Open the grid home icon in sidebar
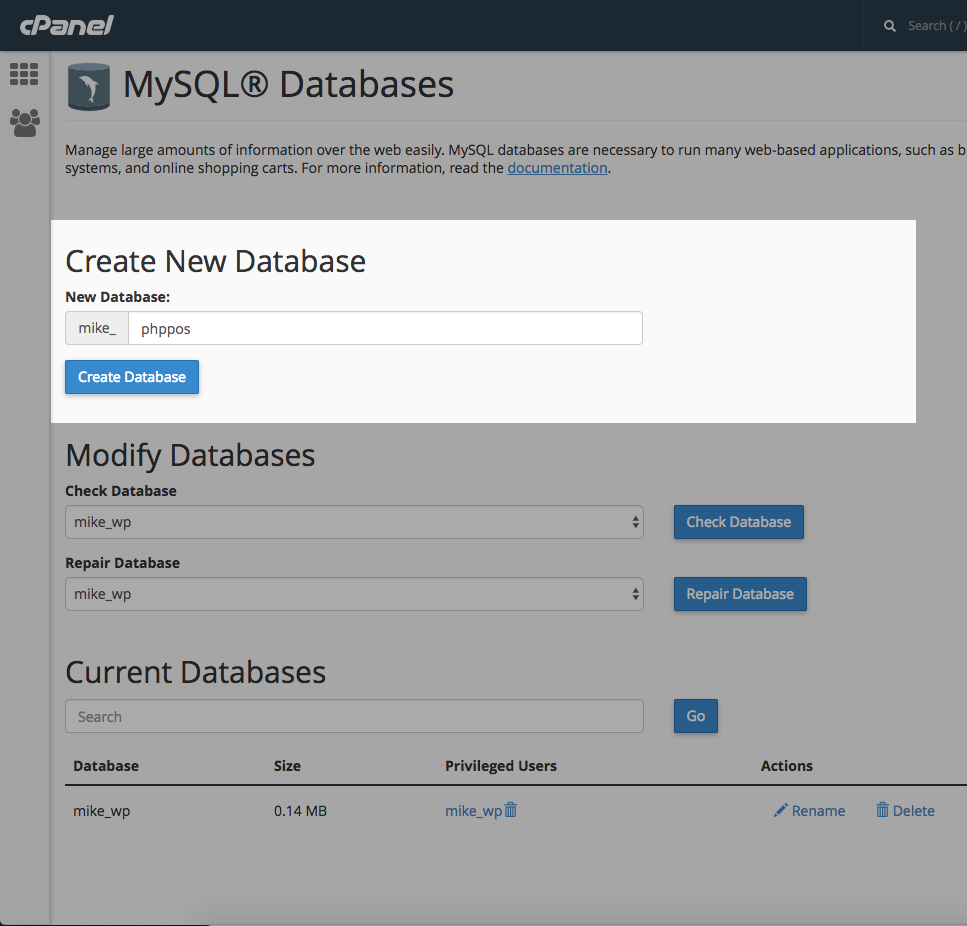The image size is (967, 926). coord(24,74)
